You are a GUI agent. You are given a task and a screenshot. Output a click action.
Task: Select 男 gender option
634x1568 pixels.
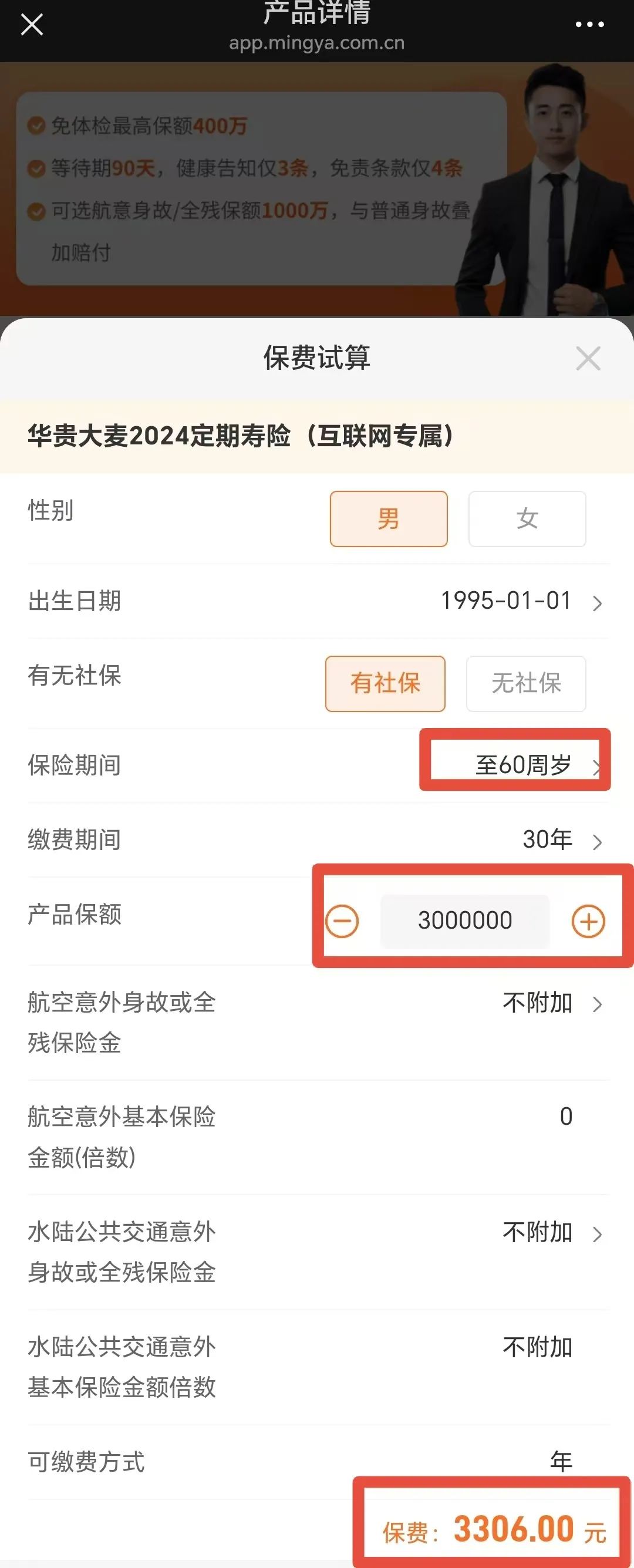pos(388,518)
